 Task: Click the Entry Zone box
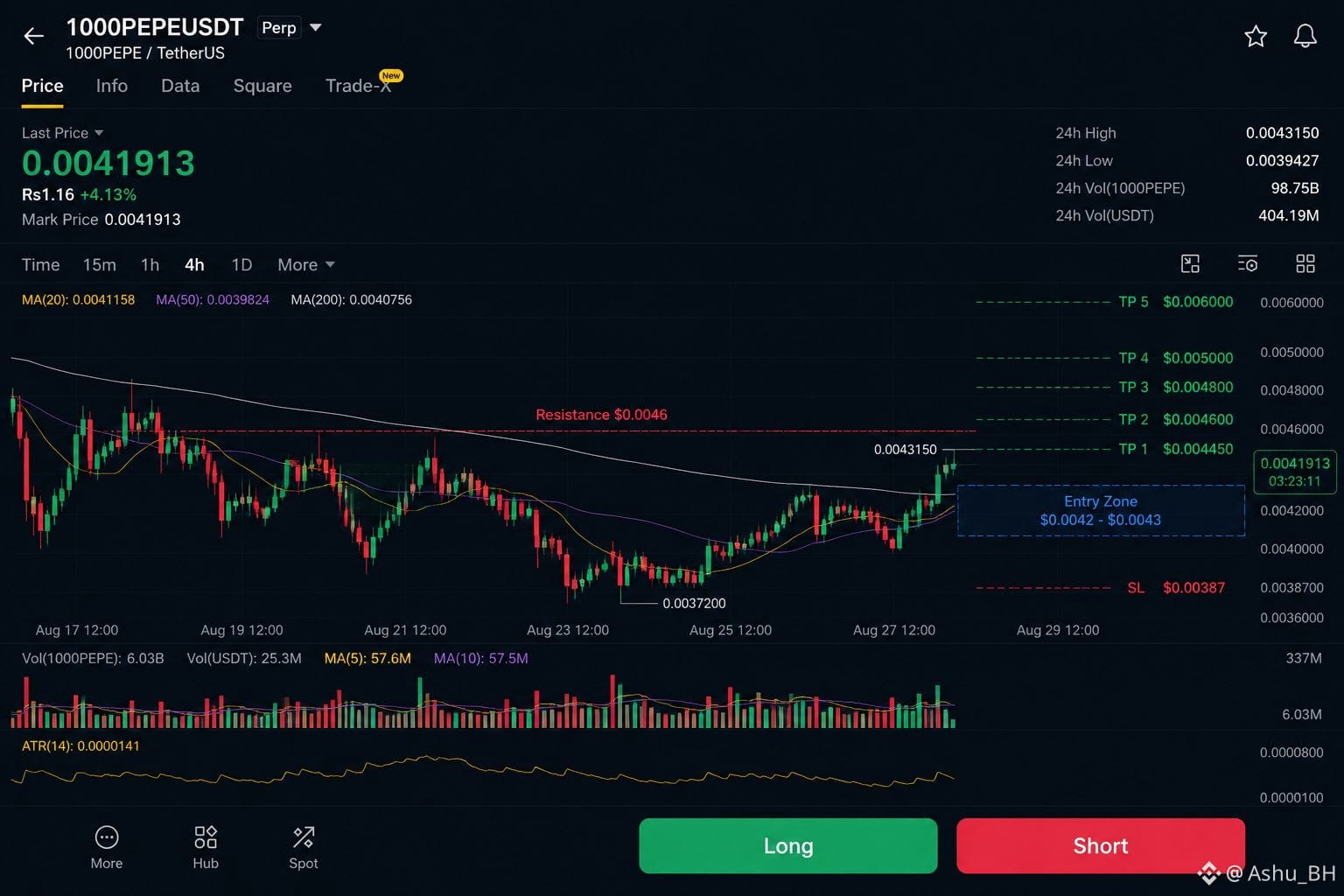click(1101, 510)
